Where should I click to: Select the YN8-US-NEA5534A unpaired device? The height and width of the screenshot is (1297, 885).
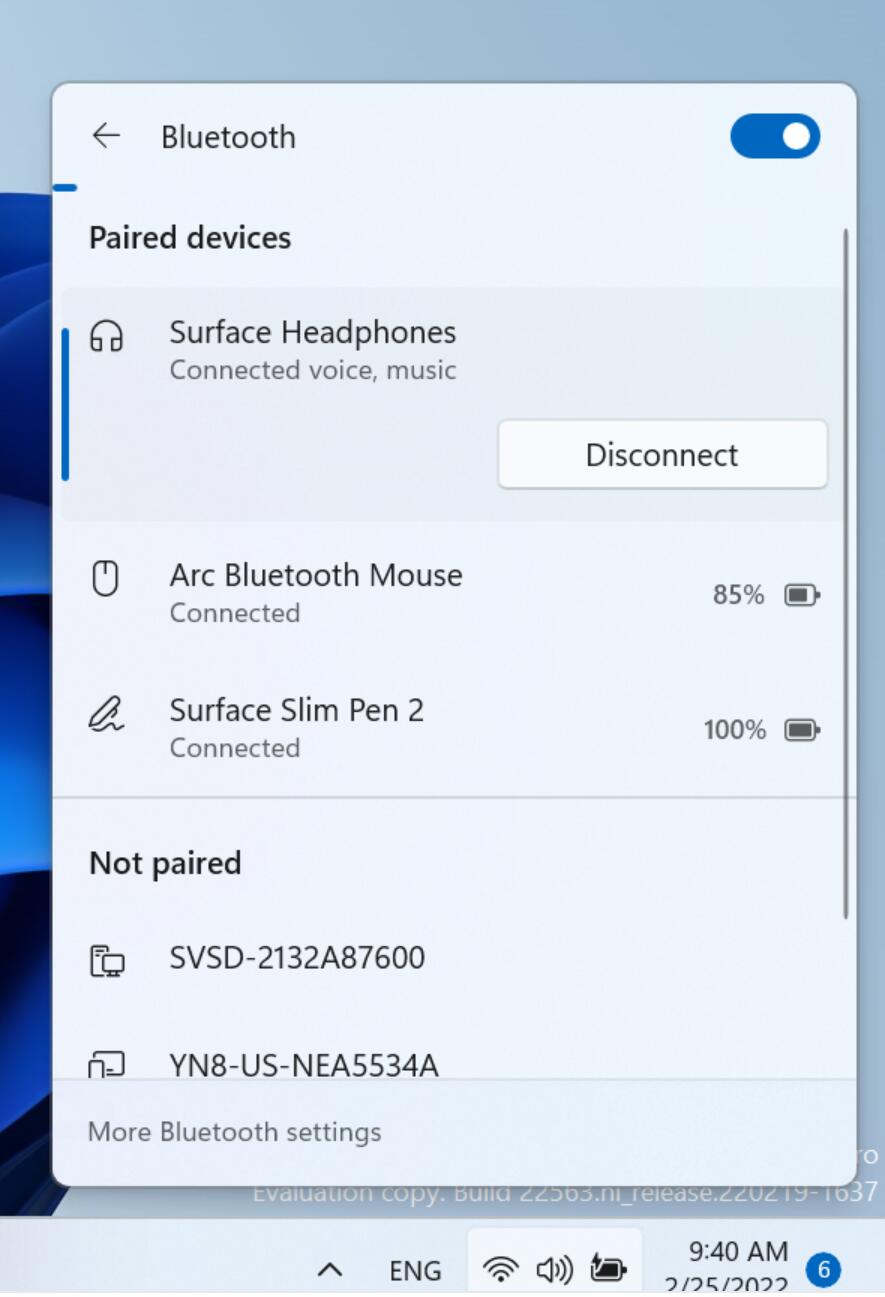click(x=304, y=1065)
